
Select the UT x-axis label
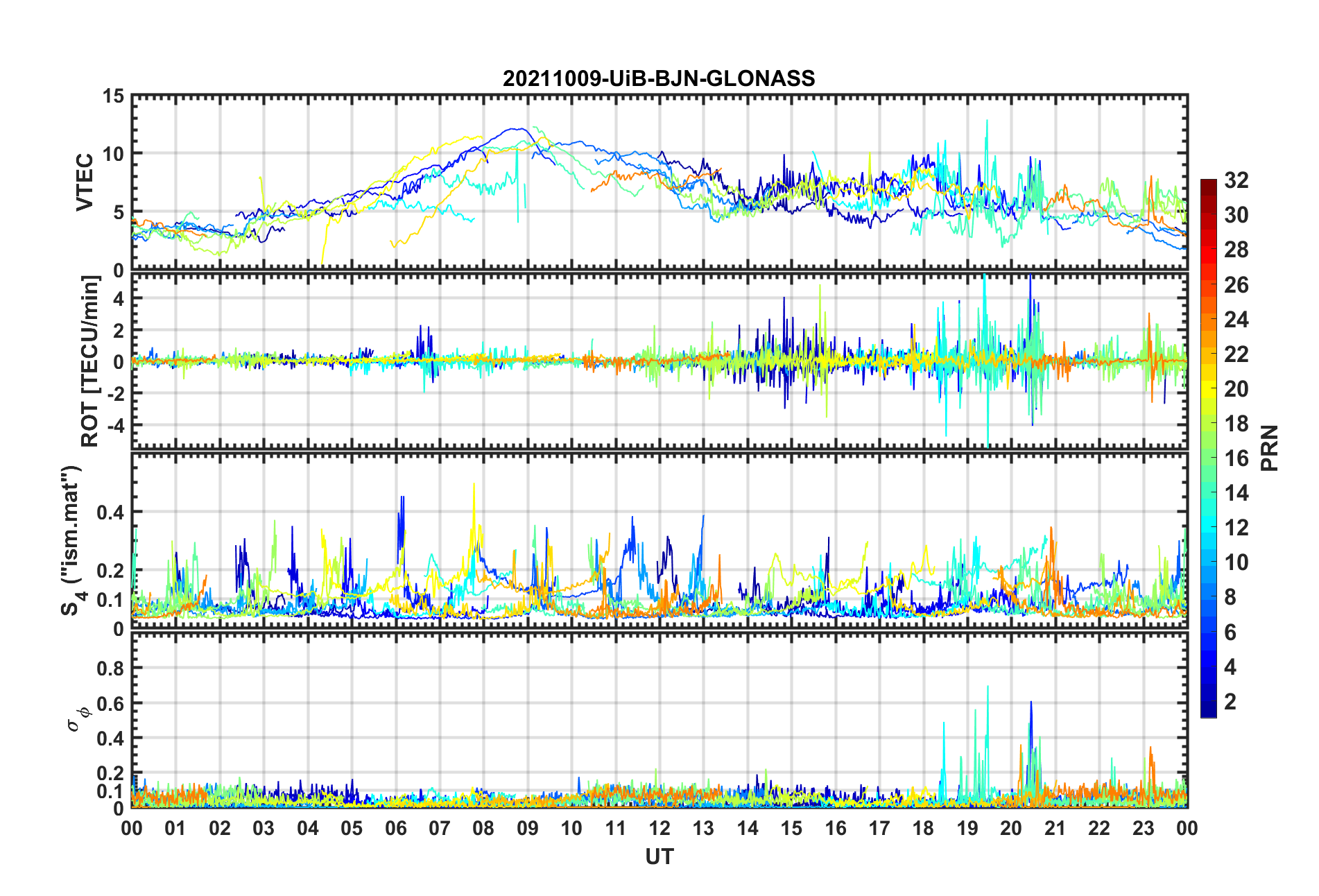659,857
